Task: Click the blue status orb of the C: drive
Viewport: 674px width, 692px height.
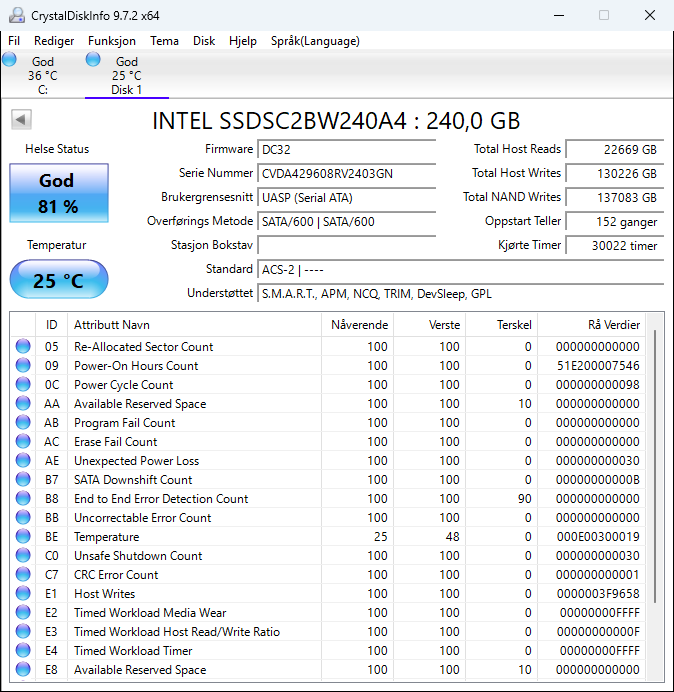Action: click(x=9, y=59)
